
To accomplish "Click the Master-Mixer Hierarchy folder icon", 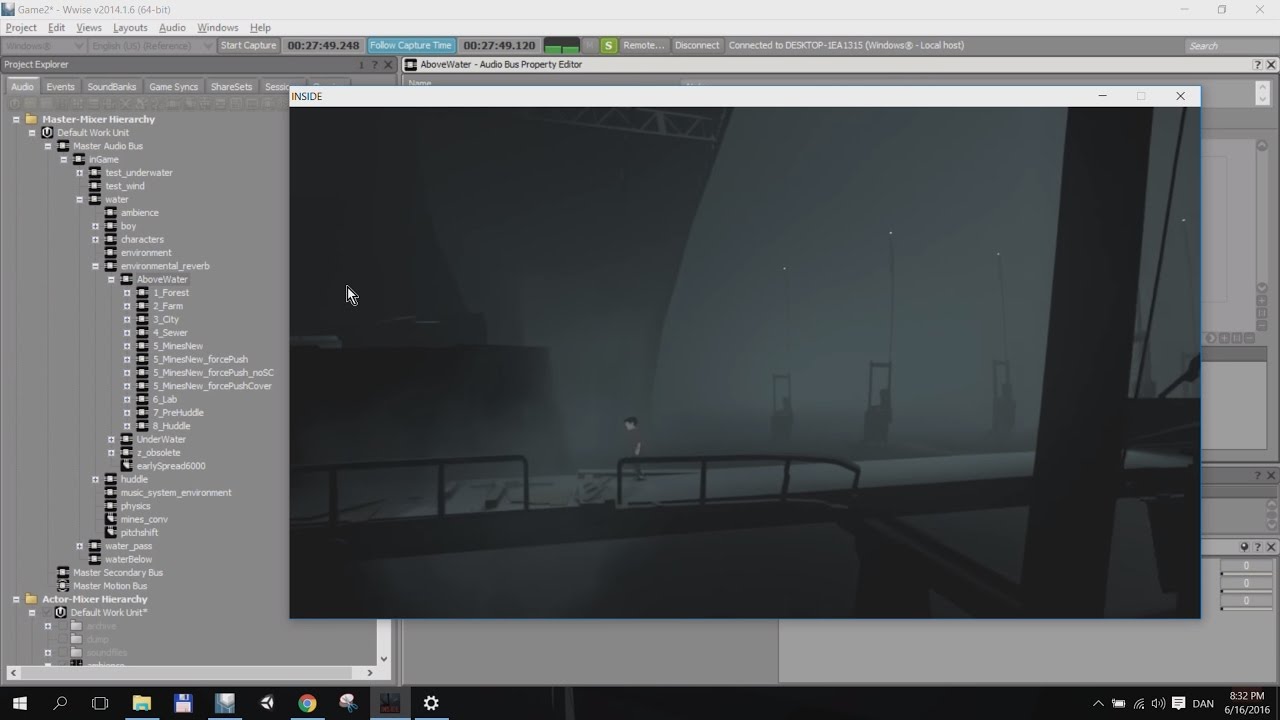I will (x=31, y=119).
